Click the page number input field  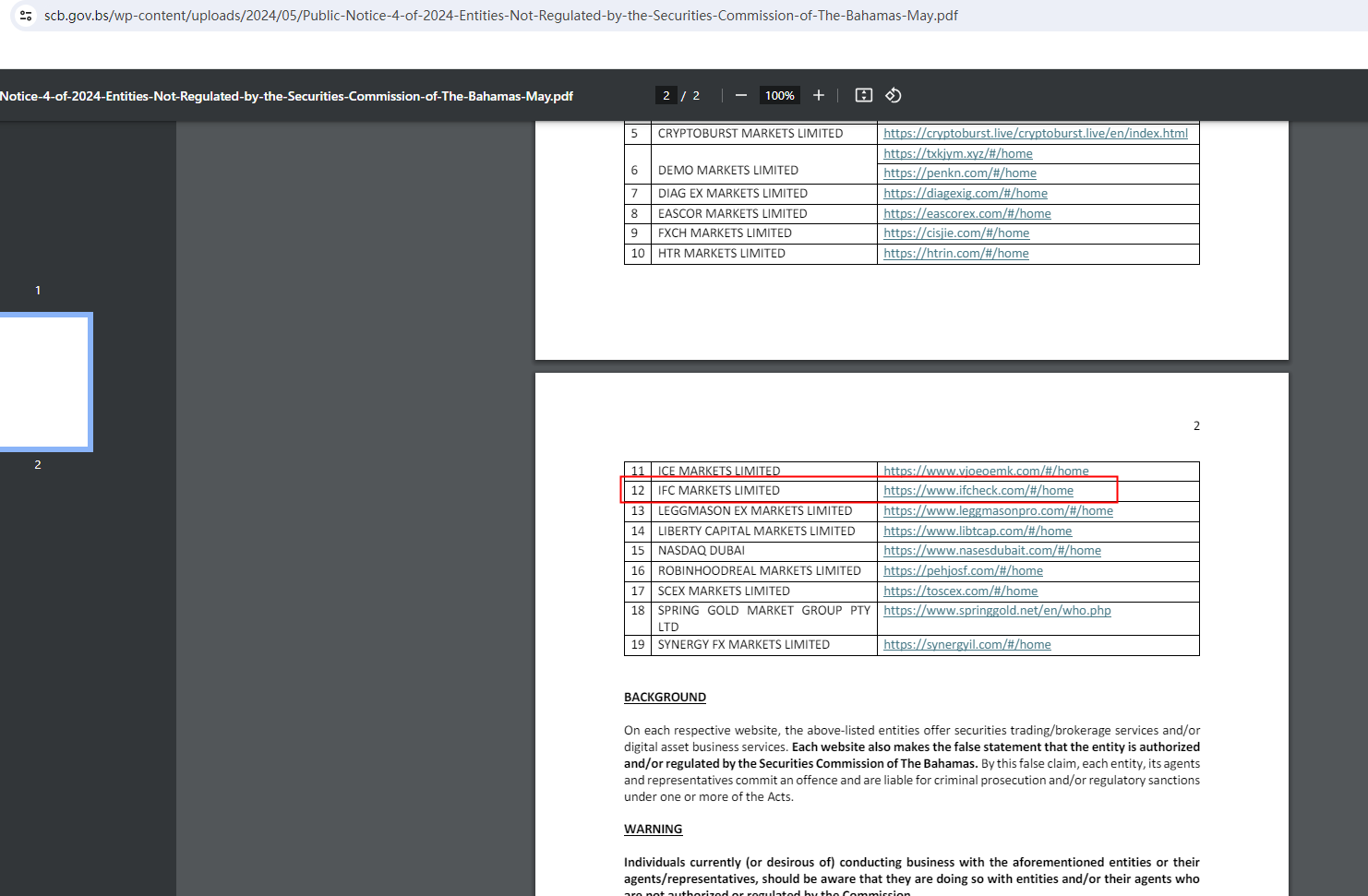click(666, 96)
